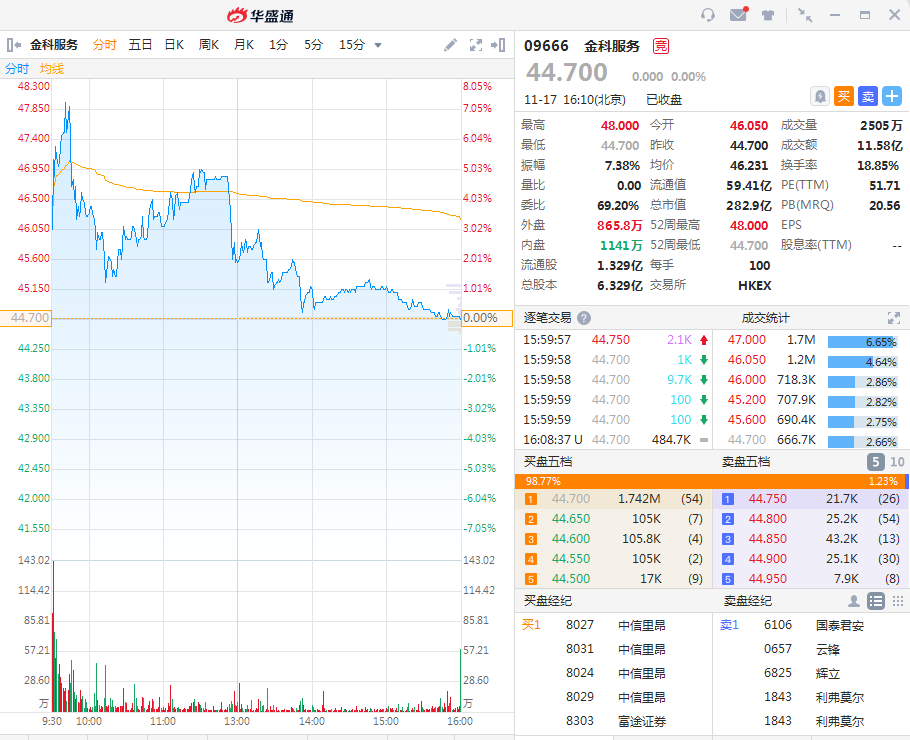Select the 15分 fifteen-minute tab
Screen dimensions: 910x740
click(x=352, y=45)
